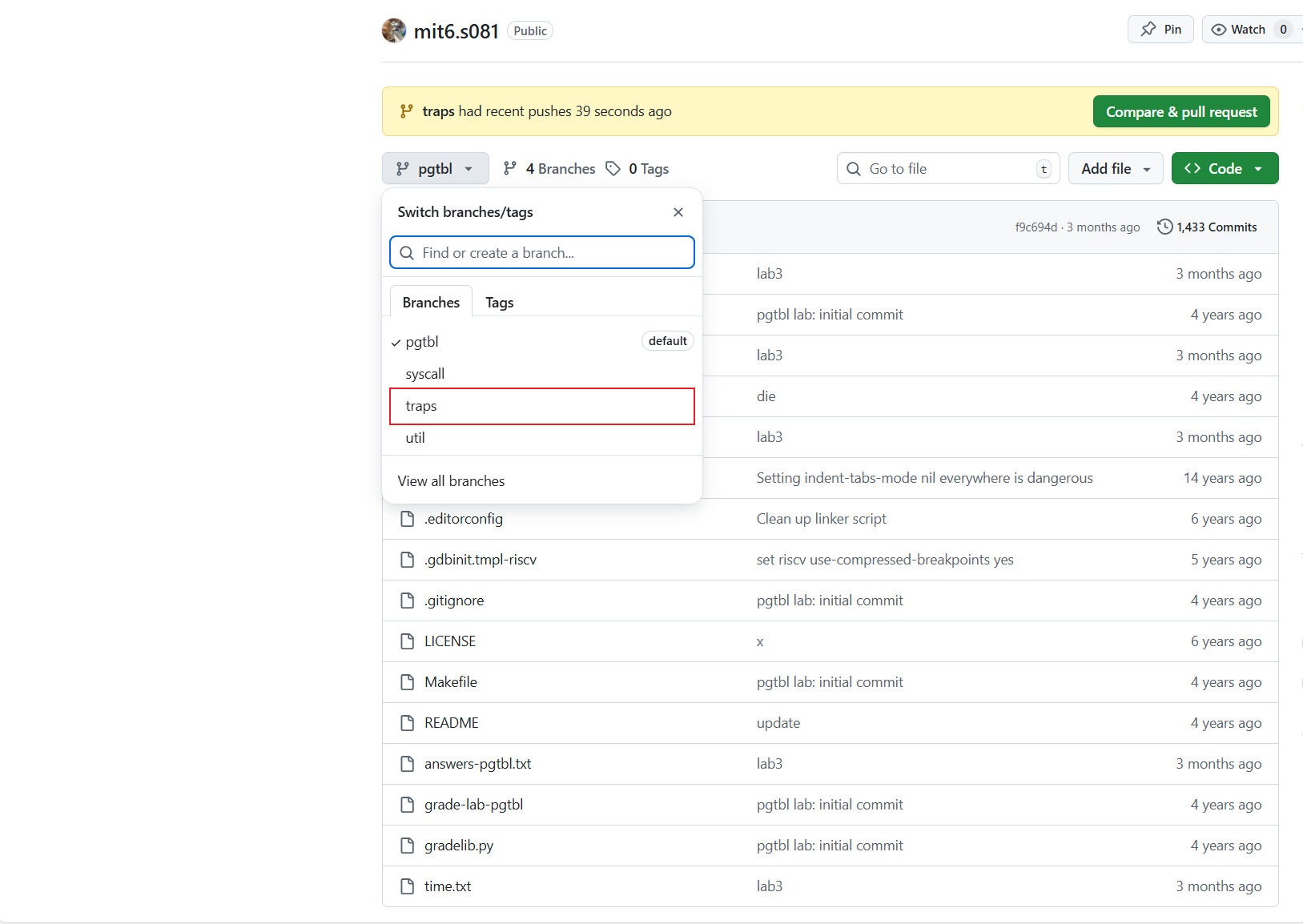Click file icon next to .editorconfig
The height and width of the screenshot is (924, 1303).
tap(408, 519)
